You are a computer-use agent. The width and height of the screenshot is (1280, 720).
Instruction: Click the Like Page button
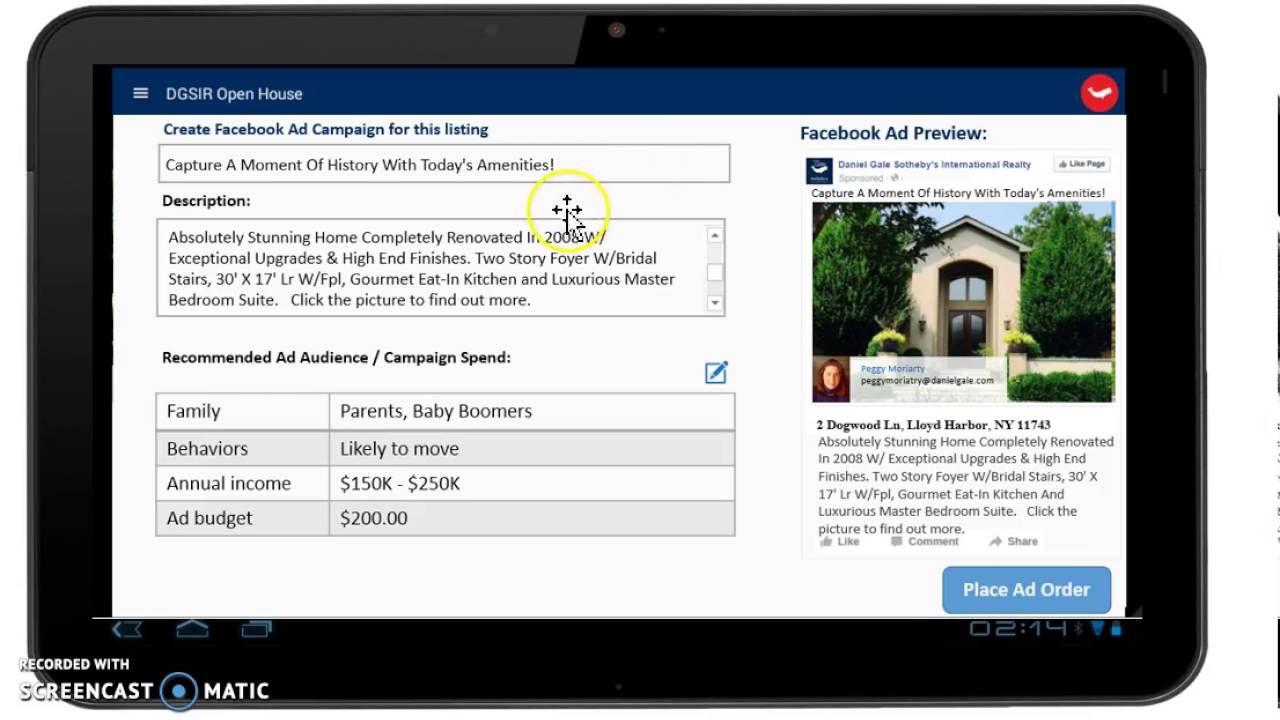(x=1082, y=164)
